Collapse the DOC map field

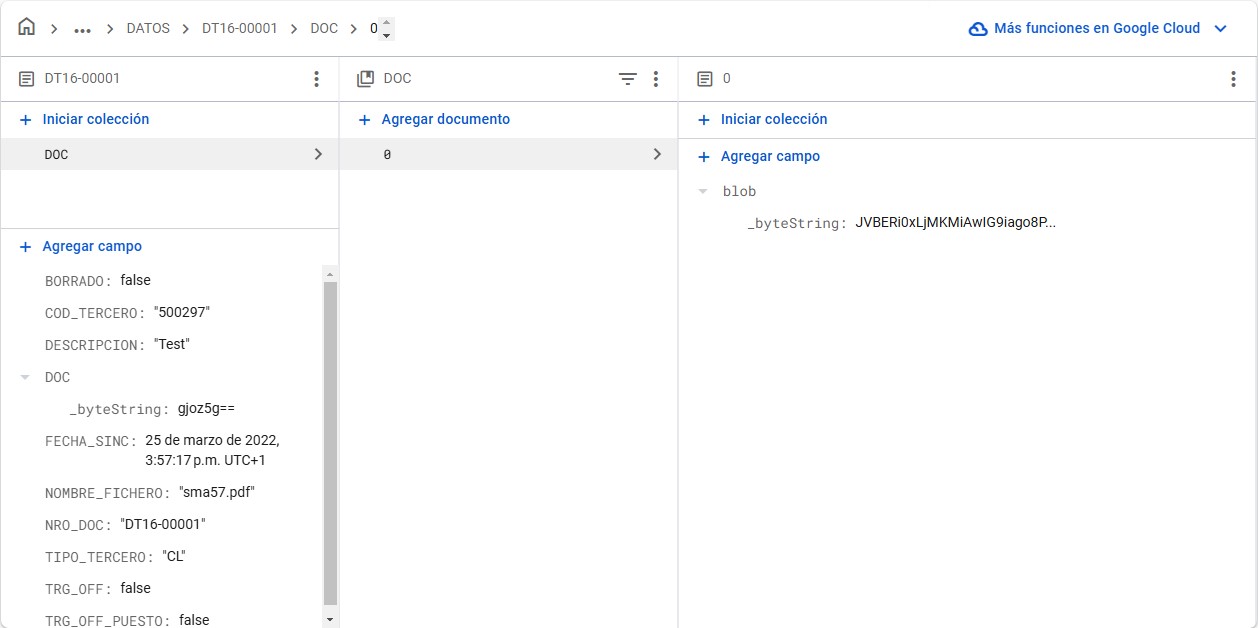coord(25,378)
